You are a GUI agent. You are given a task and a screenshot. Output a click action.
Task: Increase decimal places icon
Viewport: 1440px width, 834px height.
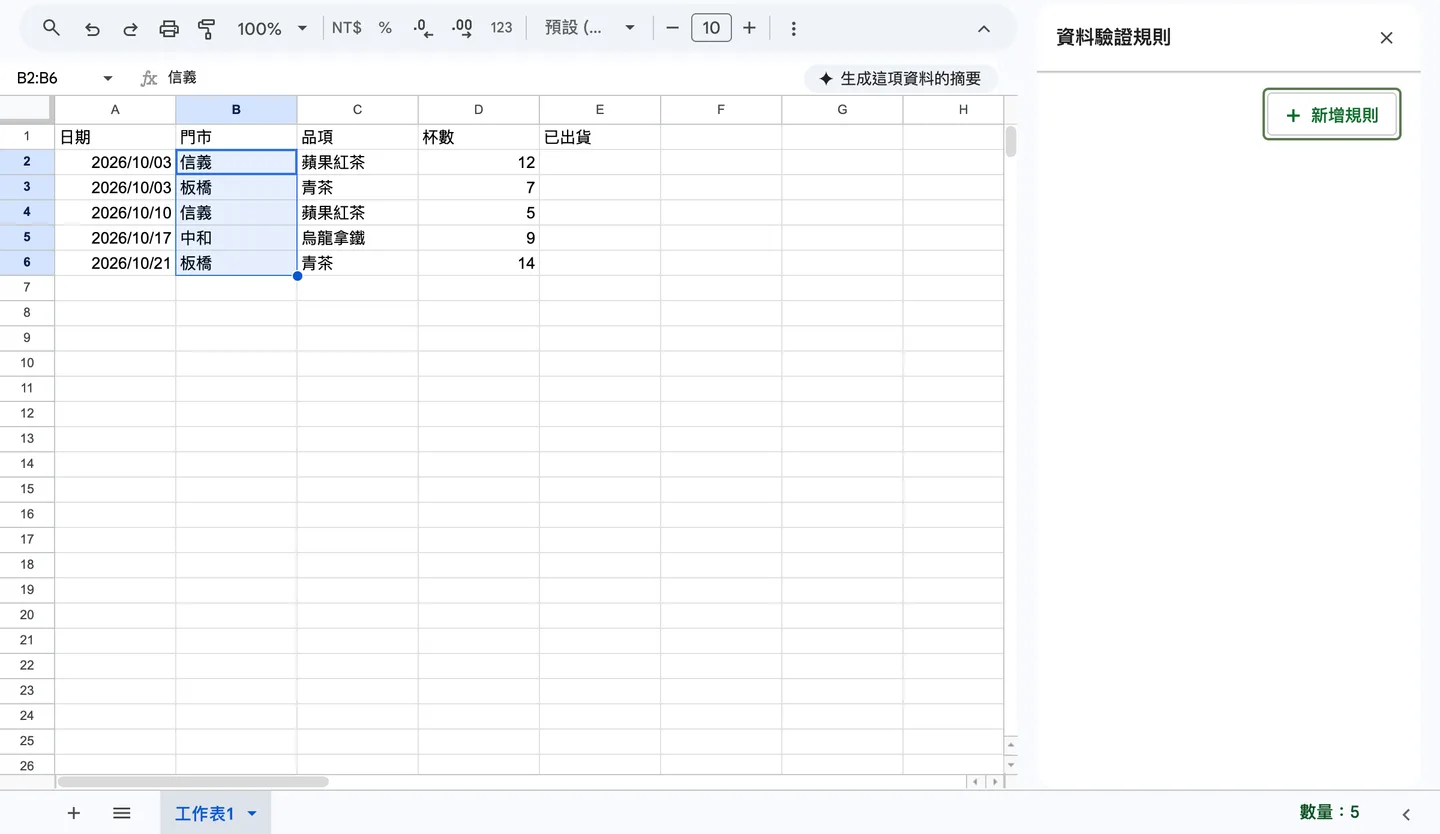click(x=462, y=28)
